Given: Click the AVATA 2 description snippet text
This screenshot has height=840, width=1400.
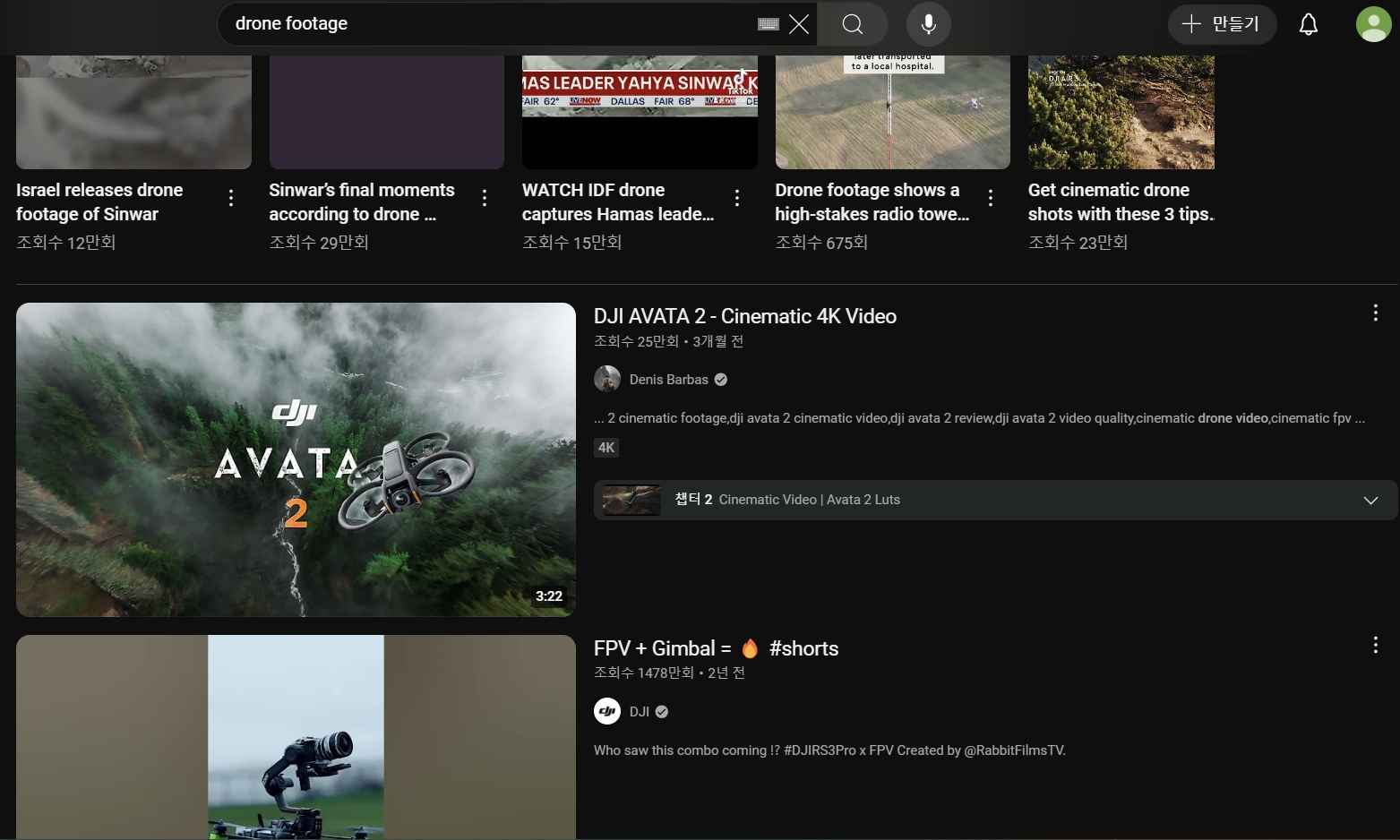Looking at the screenshot, I should point(979,418).
